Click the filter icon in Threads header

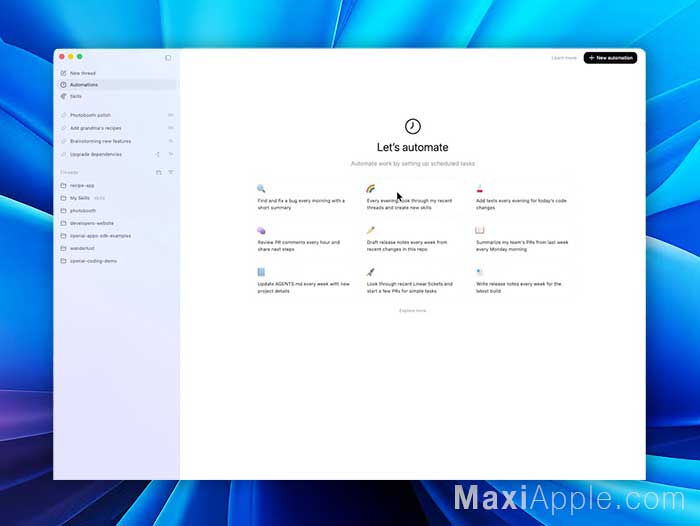click(x=171, y=172)
